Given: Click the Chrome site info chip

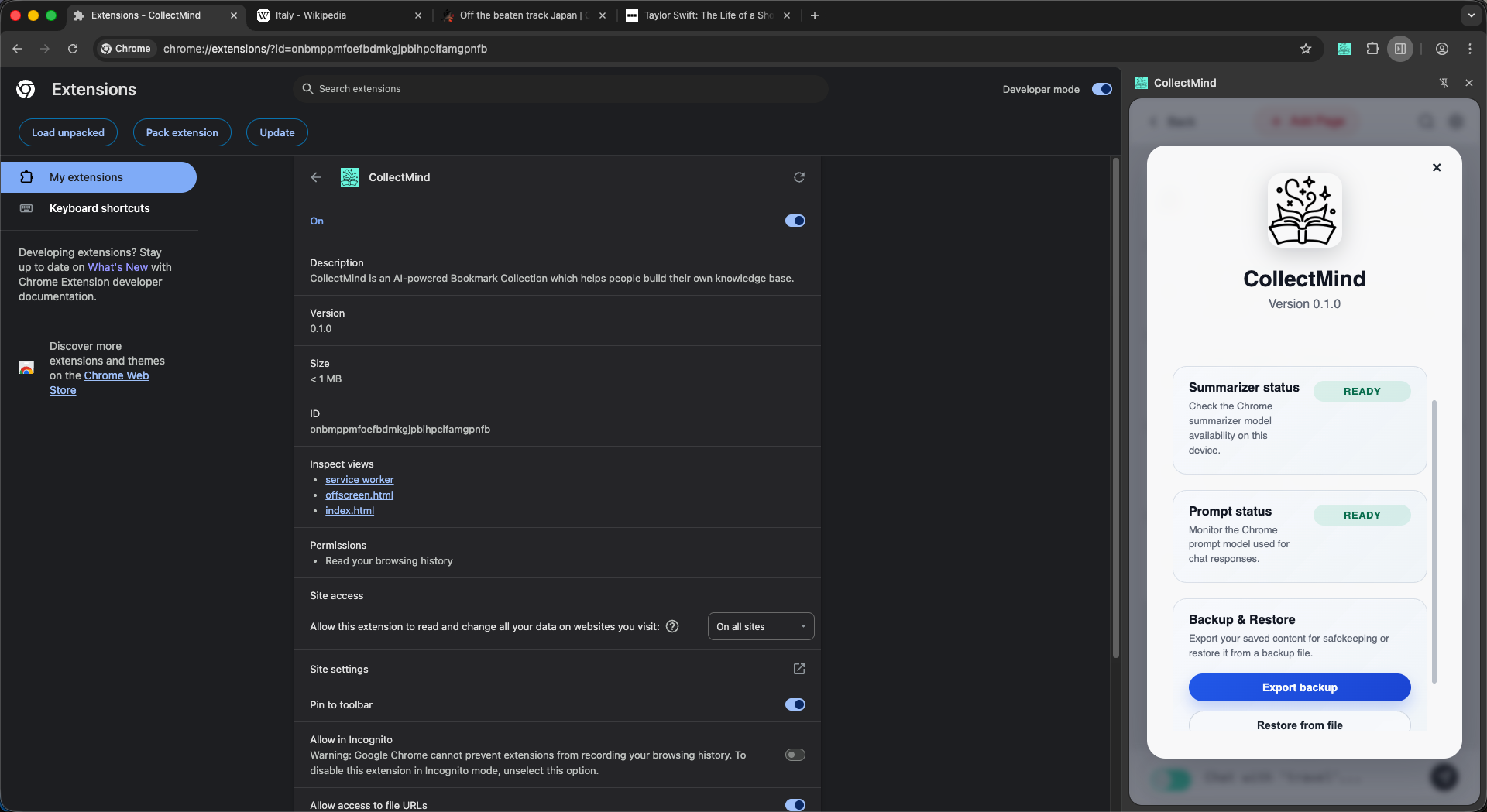Looking at the screenshot, I should coord(126,49).
